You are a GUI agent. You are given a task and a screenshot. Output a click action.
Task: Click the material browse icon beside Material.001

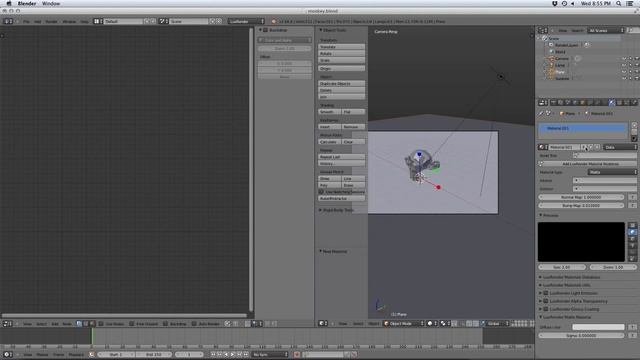point(543,147)
